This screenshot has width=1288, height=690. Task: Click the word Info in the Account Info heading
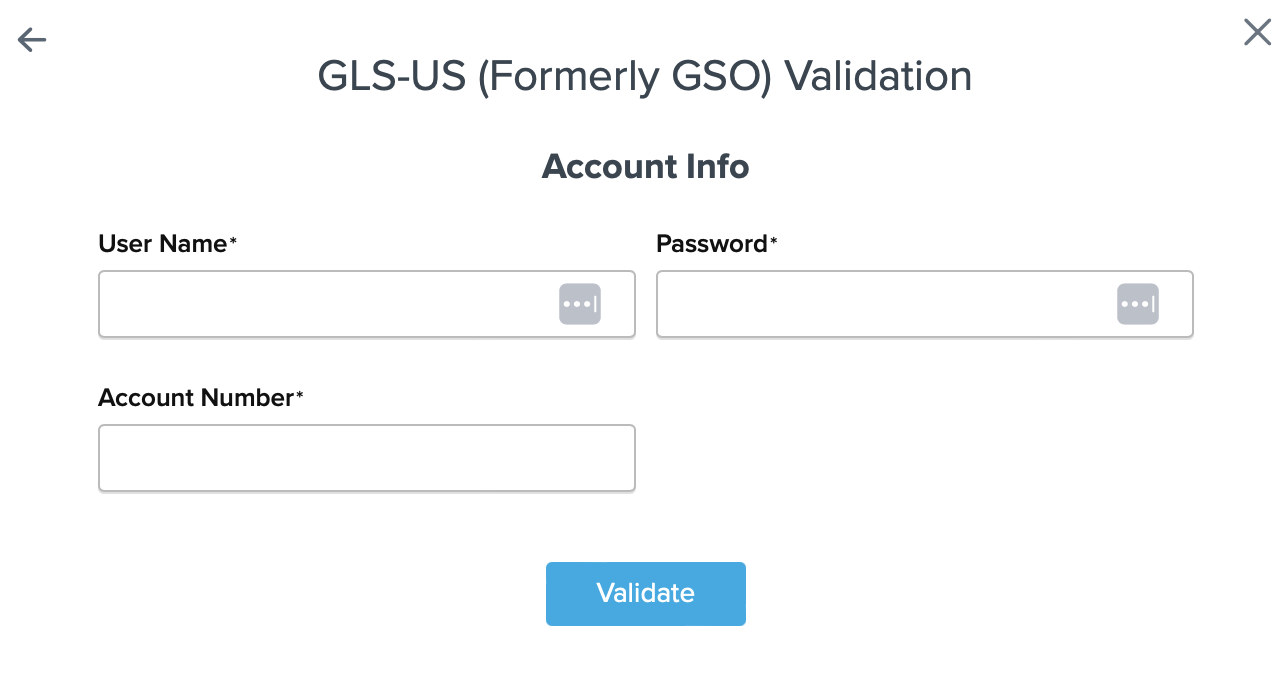(x=717, y=166)
